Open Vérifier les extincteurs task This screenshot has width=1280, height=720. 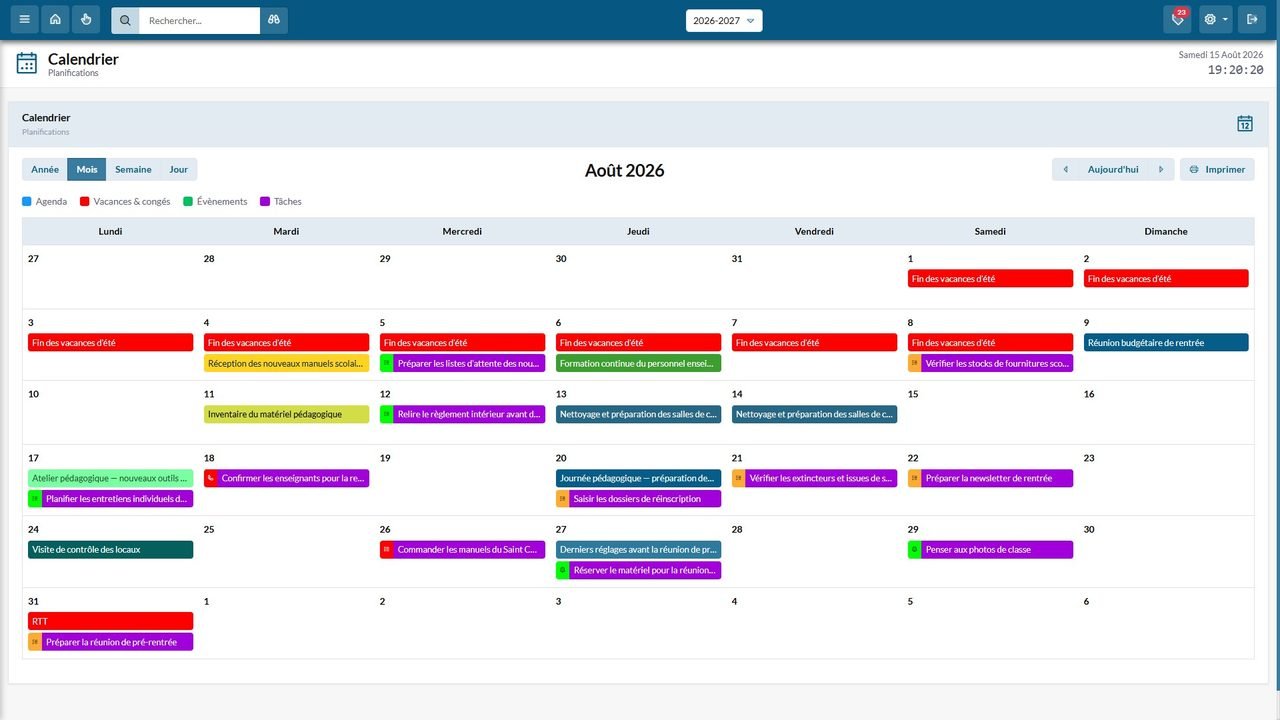click(814, 478)
